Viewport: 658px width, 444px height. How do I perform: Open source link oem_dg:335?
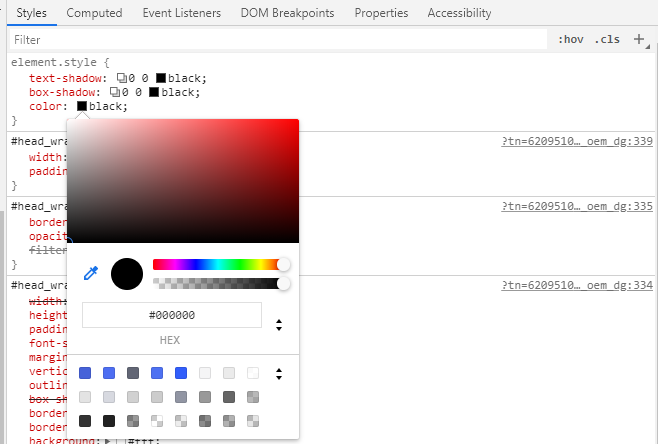pyautogui.click(x=577, y=206)
